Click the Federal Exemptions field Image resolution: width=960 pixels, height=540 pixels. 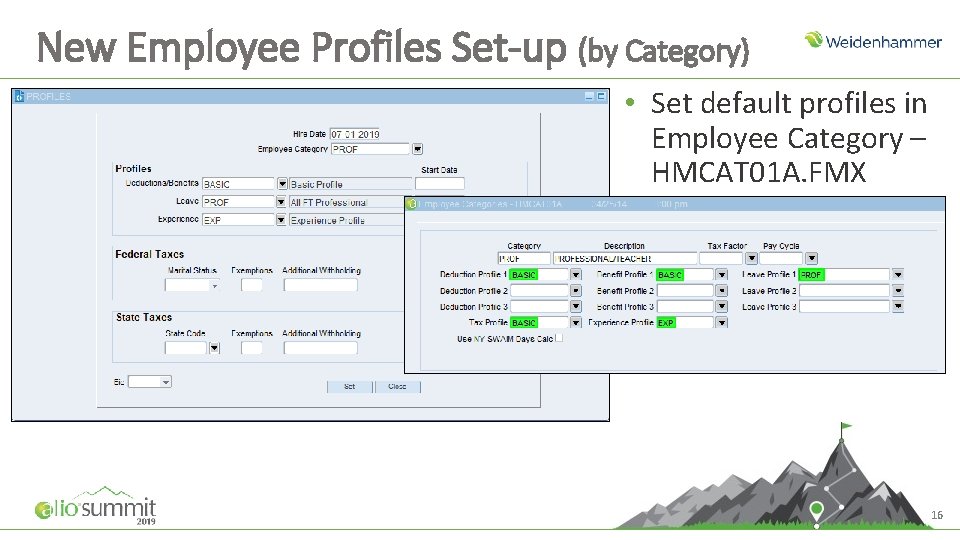click(252, 285)
